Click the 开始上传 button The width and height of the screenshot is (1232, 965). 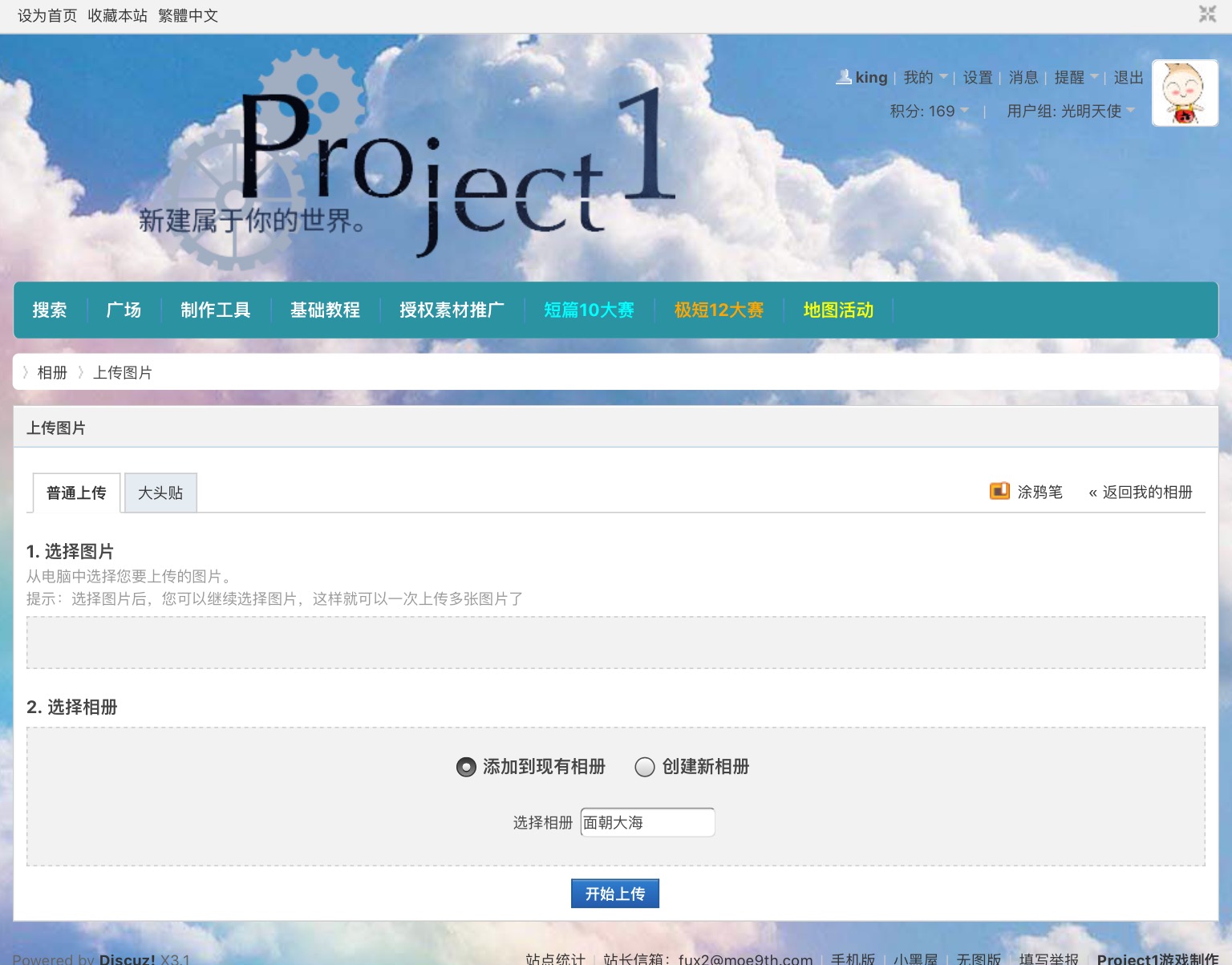click(x=615, y=894)
